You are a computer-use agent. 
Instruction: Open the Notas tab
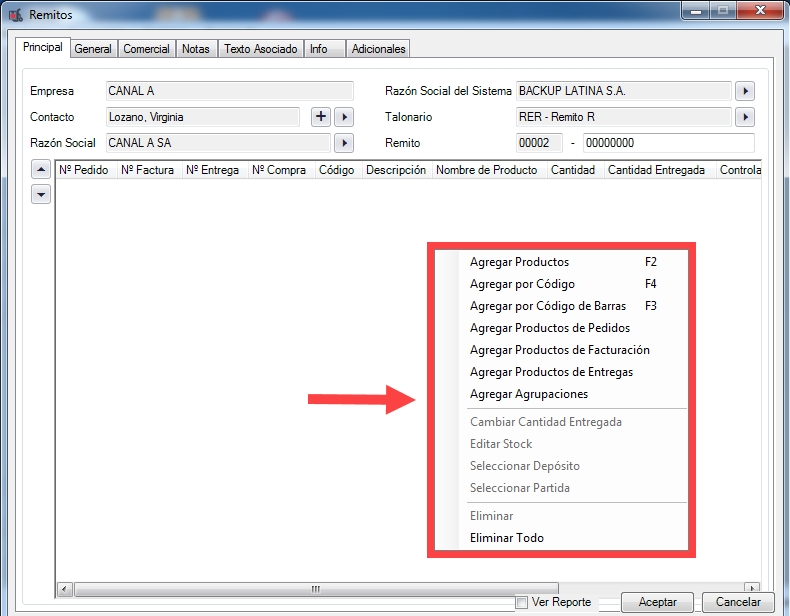pyautogui.click(x=196, y=49)
